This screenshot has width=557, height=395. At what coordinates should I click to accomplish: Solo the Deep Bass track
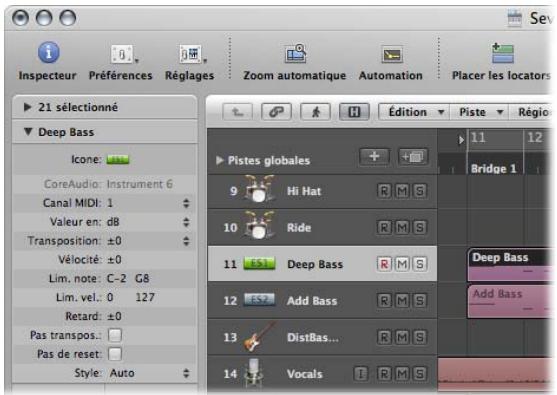coord(420,264)
